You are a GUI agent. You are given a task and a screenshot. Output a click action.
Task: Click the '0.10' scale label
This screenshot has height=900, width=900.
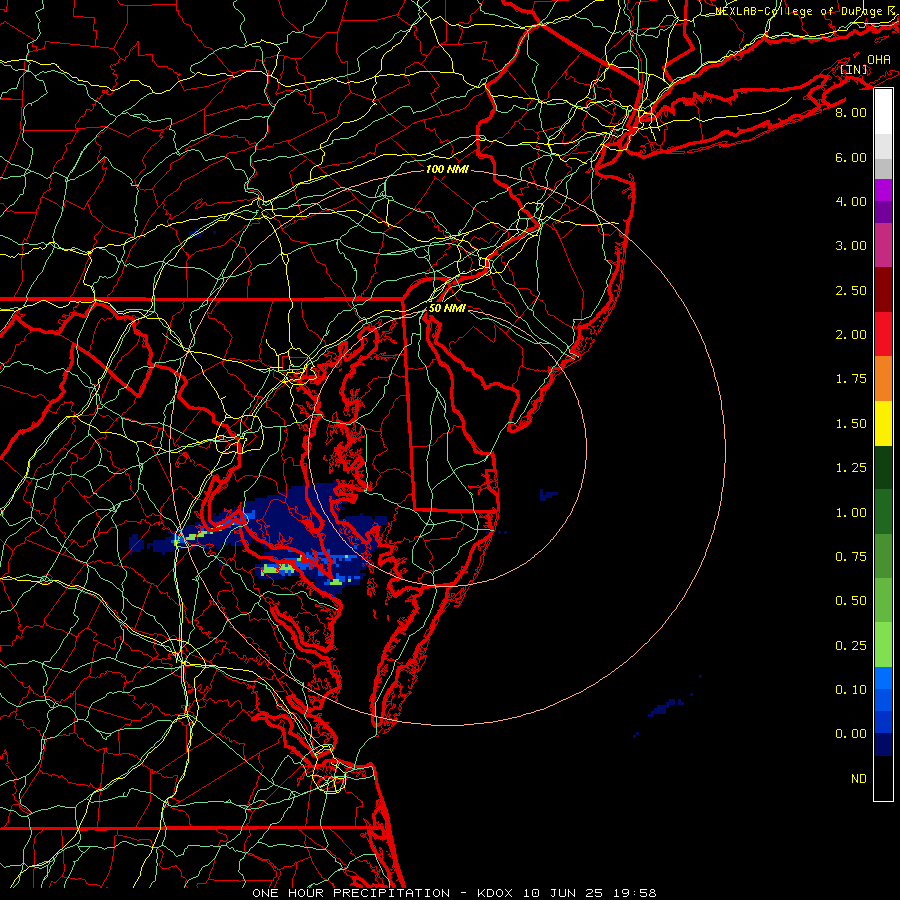click(851, 690)
